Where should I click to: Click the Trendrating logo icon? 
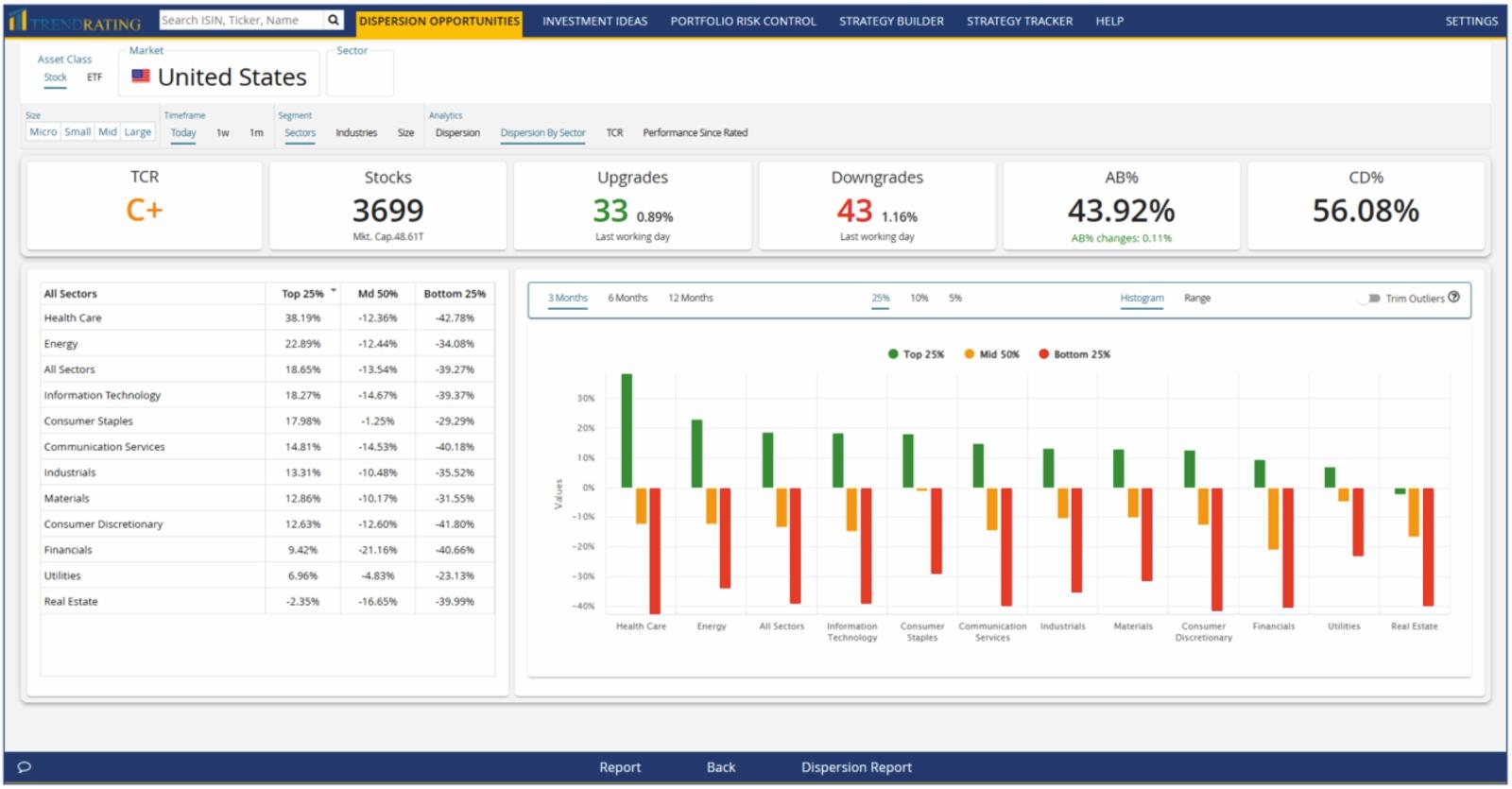click(x=18, y=20)
